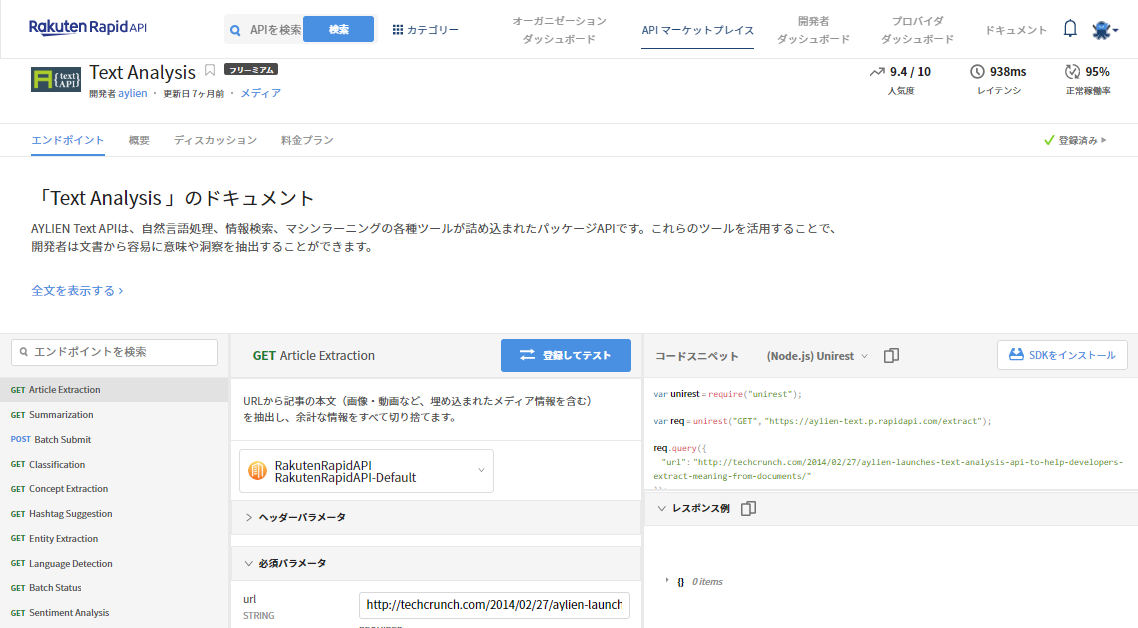The height and width of the screenshot is (628, 1138).
Task: Click the popularity trend icon
Action: click(877, 72)
